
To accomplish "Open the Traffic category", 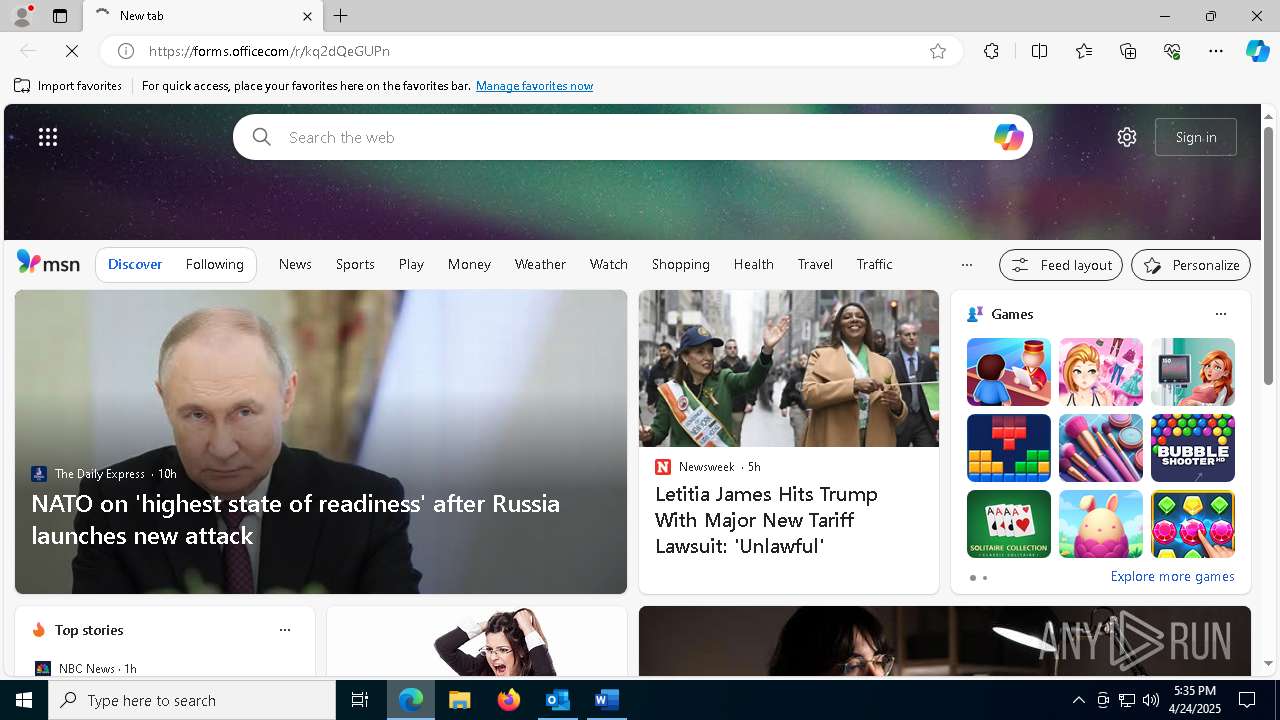I will tap(874, 264).
